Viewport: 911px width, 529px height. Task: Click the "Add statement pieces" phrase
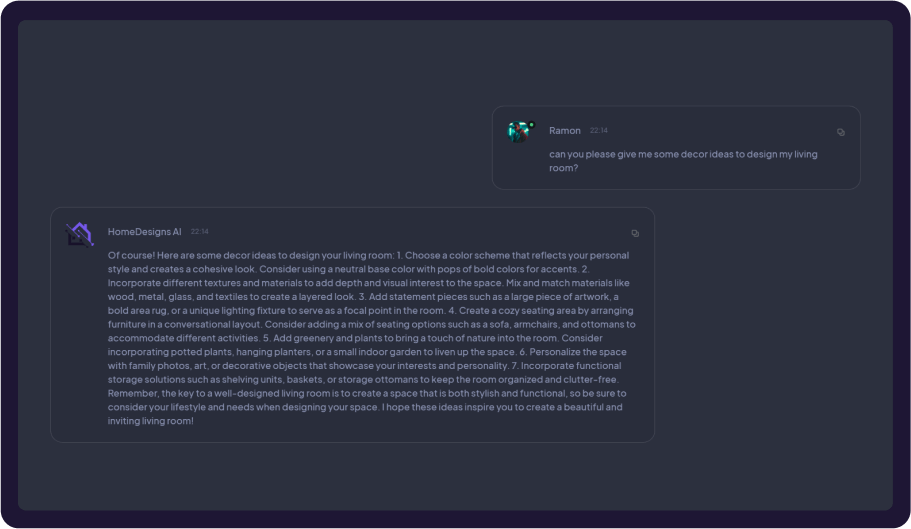pos(417,297)
